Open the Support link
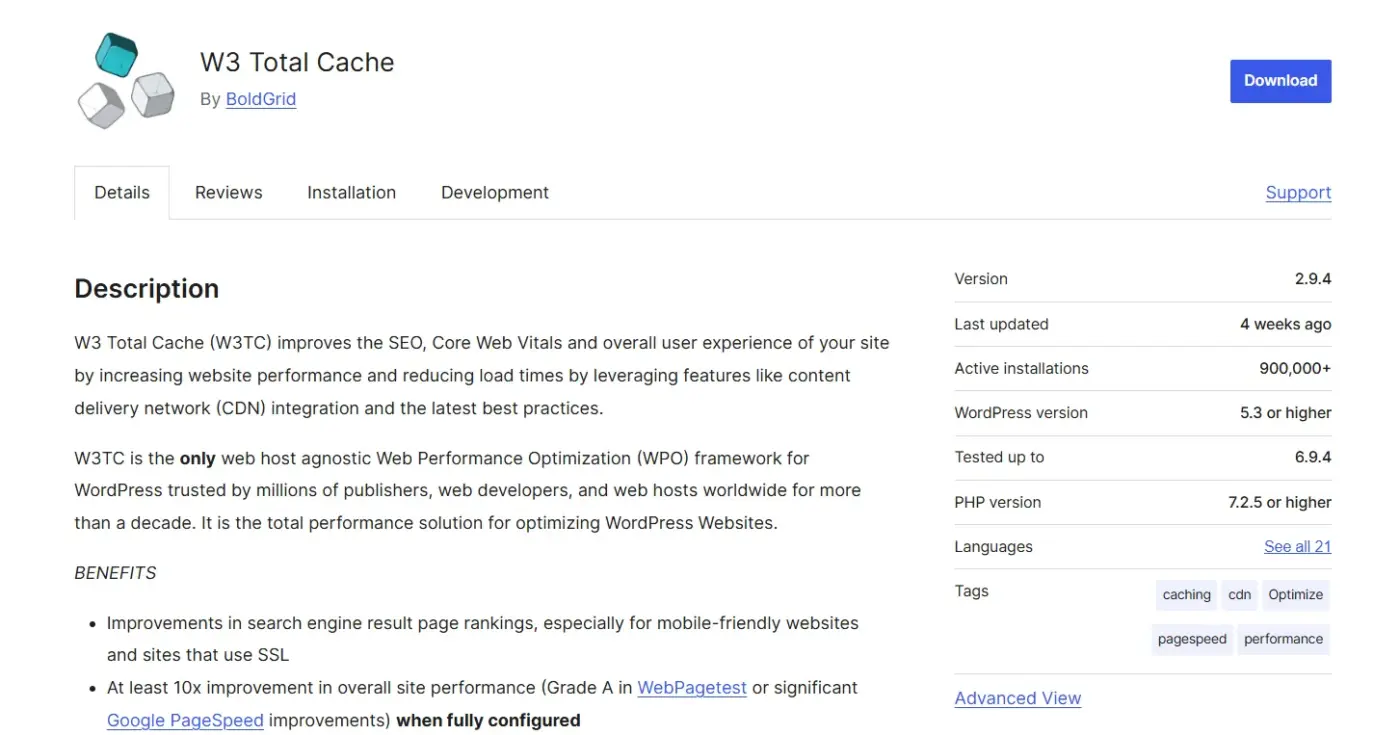This screenshot has height=735, width=1400. coord(1298,193)
